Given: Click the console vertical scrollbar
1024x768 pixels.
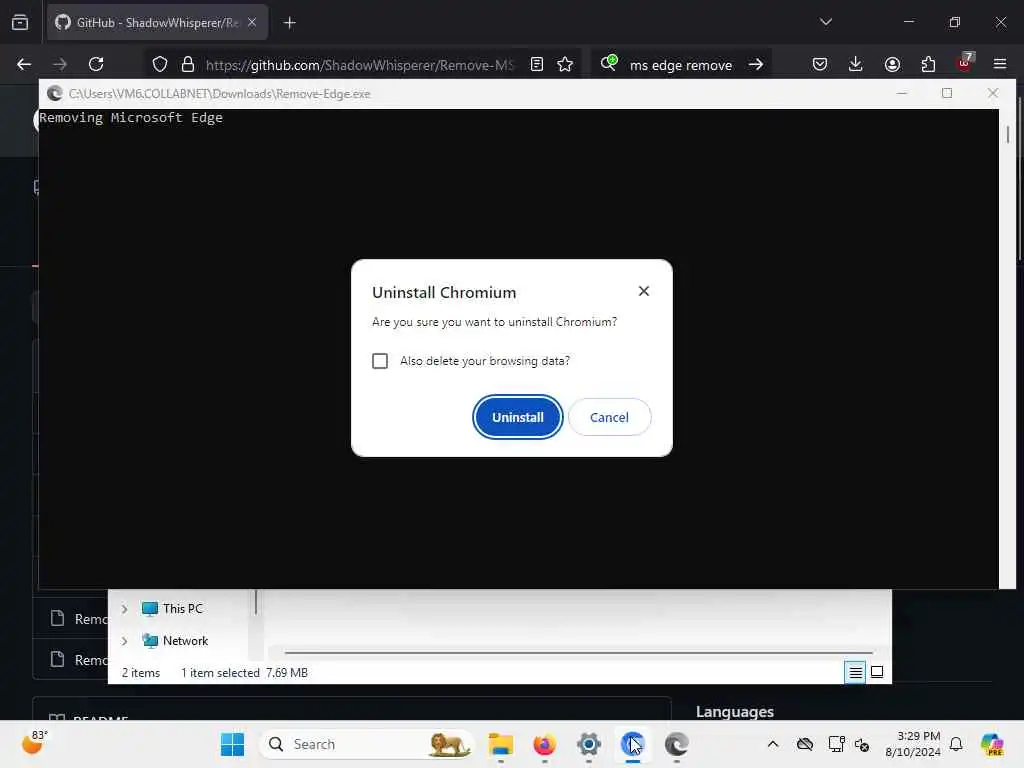Looking at the screenshot, I should [x=1008, y=135].
